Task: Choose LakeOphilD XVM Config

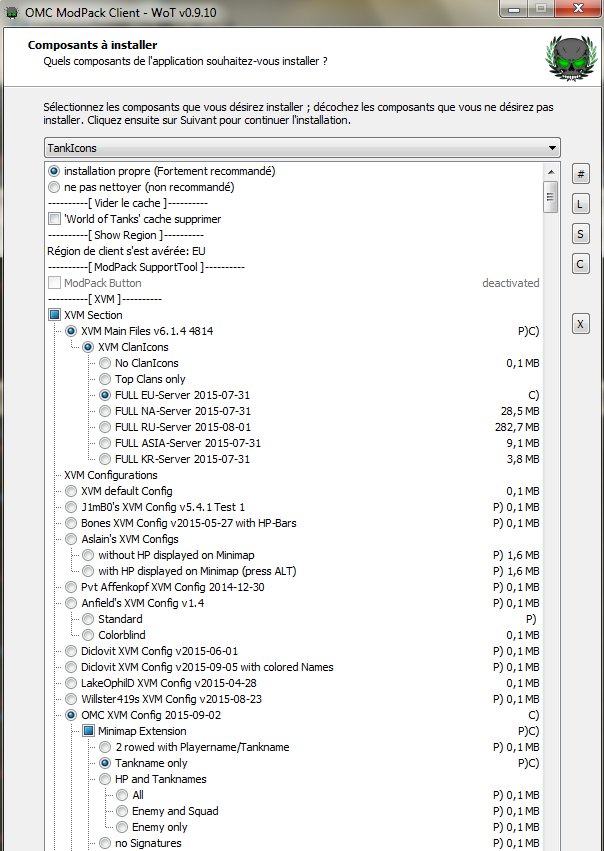Action: (x=71, y=683)
